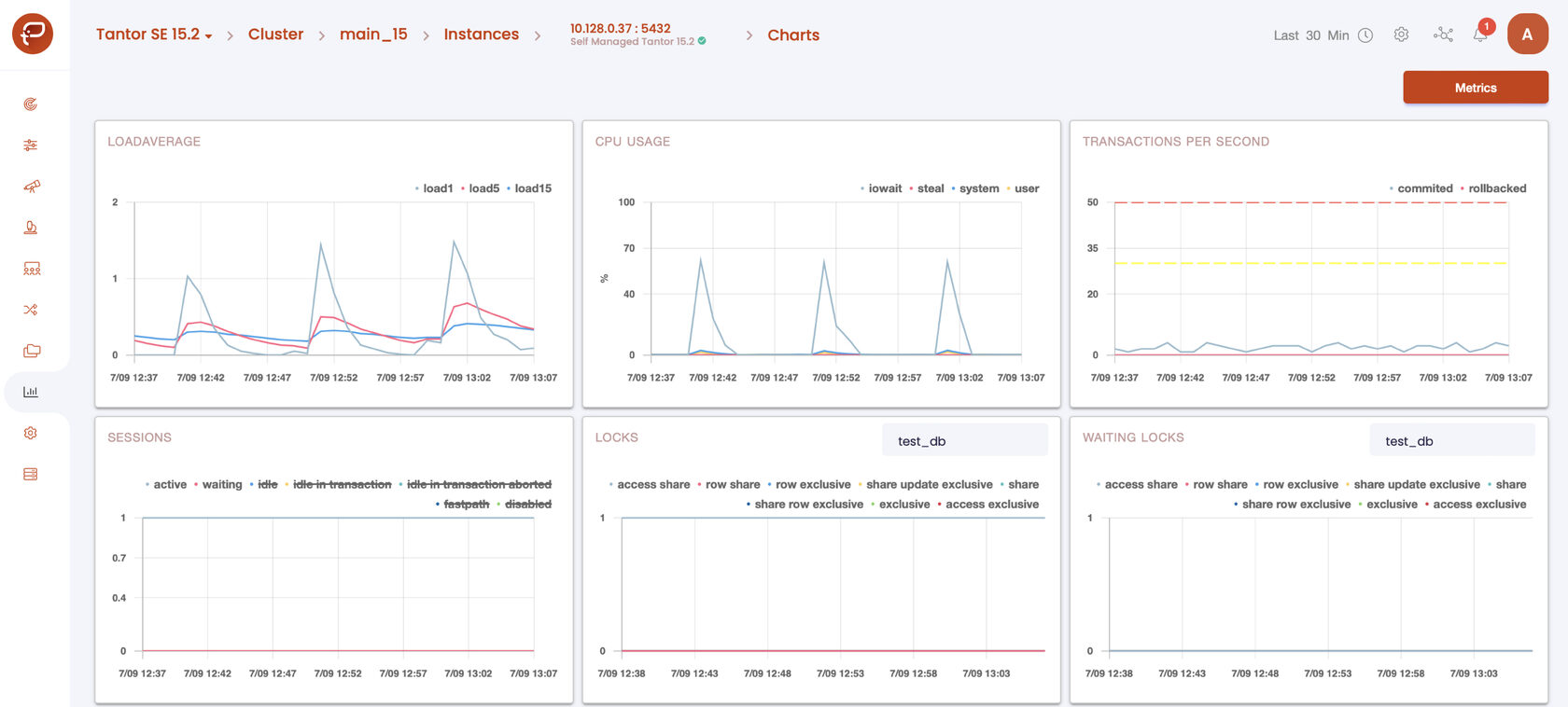Toggle row share in LOCKS legend
Screen dimensions: 1568x707
pos(729,485)
